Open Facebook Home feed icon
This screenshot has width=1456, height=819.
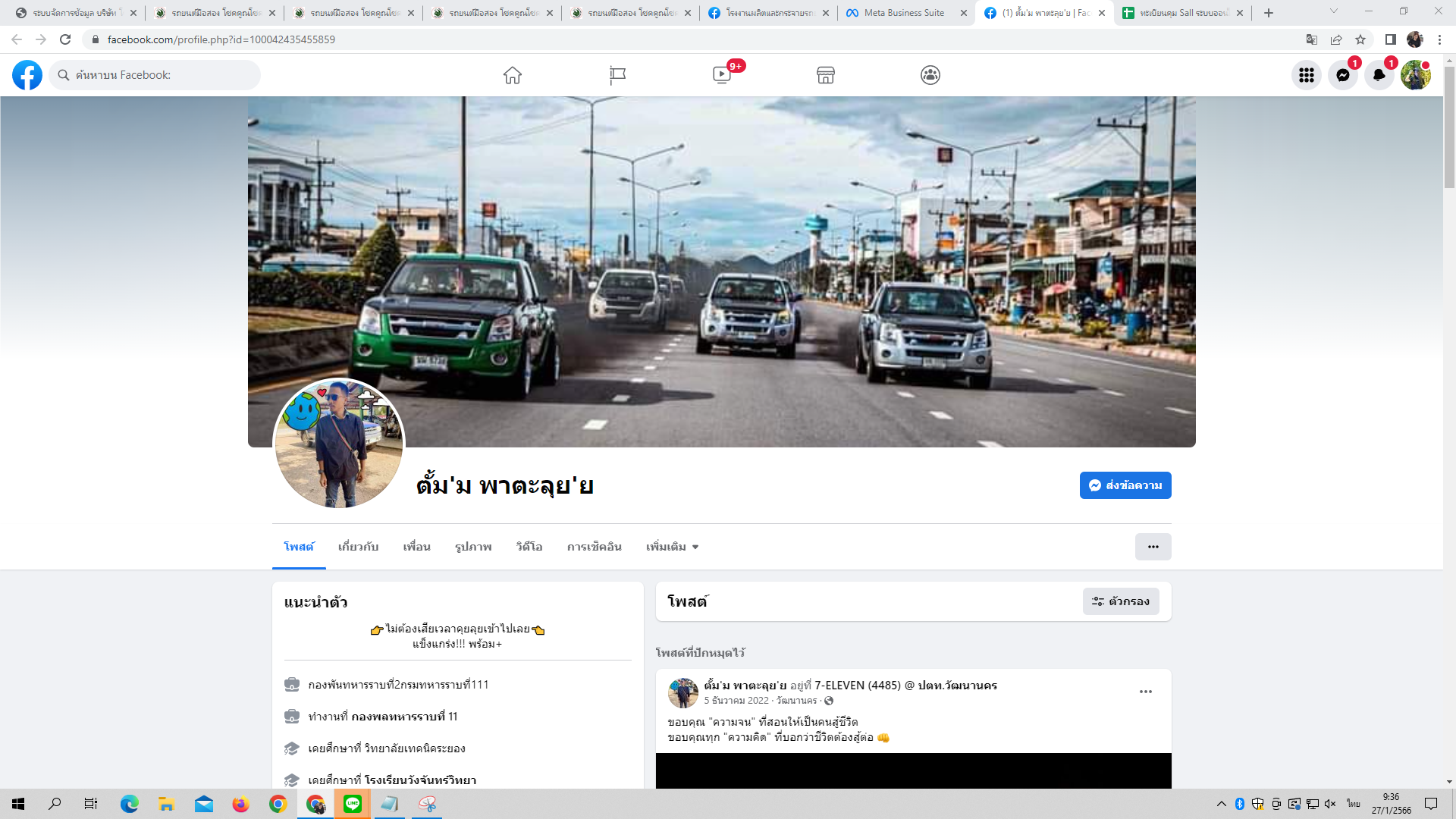click(513, 75)
